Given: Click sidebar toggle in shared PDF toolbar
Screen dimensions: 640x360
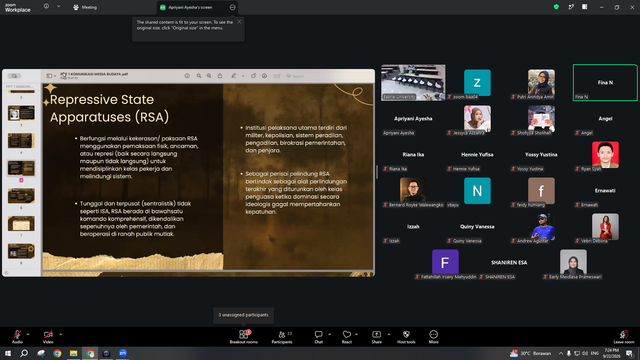Looking at the screenshot, I should 49,76.
